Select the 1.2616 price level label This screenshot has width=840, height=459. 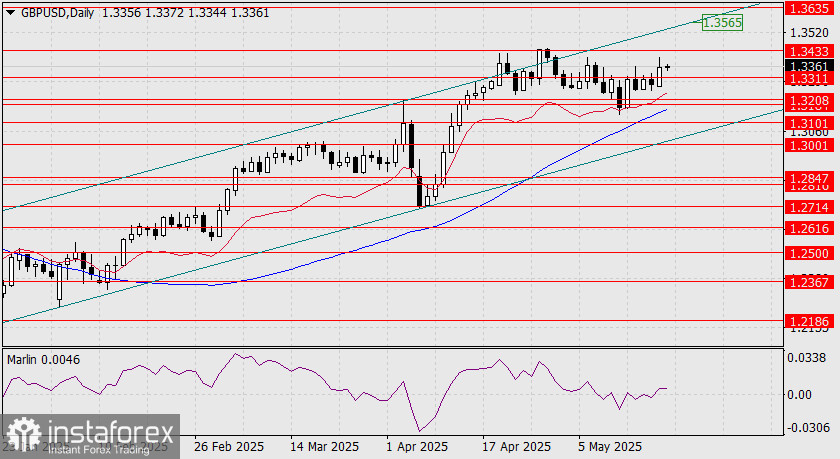point(809,229)
